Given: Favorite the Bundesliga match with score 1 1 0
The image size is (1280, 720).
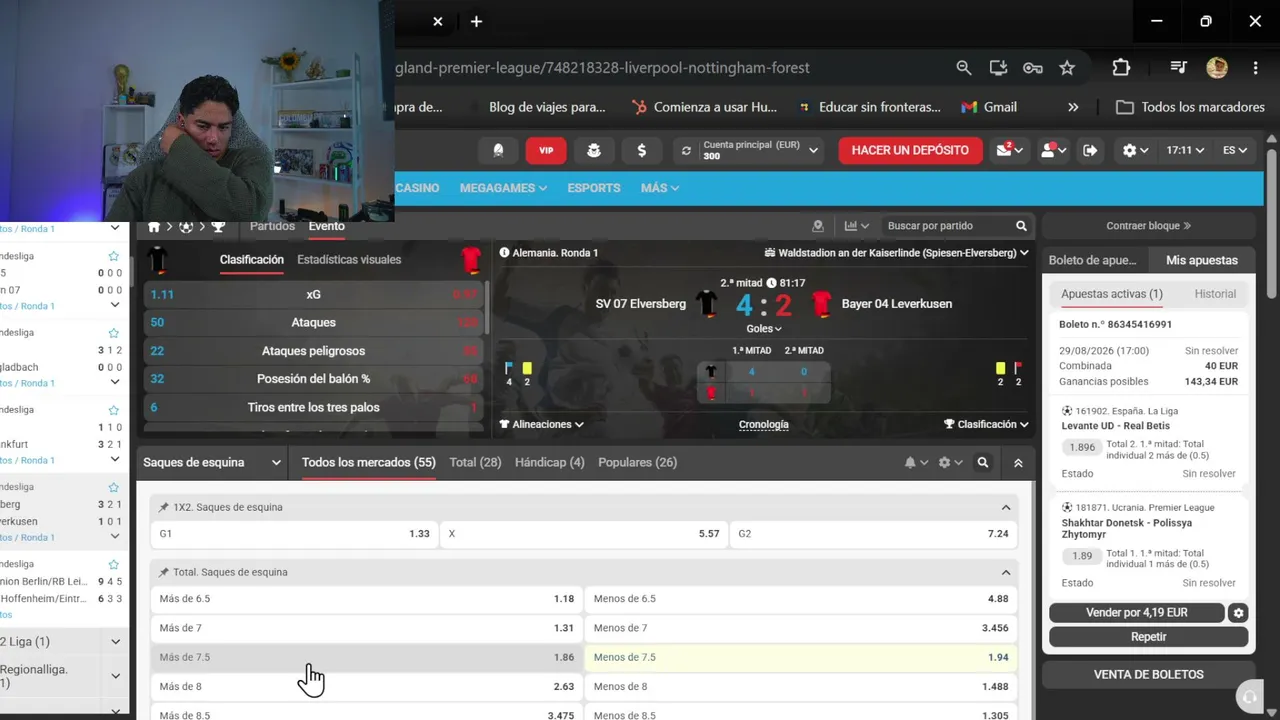Looking at the screenshot, I should click(x=114, y=410).
